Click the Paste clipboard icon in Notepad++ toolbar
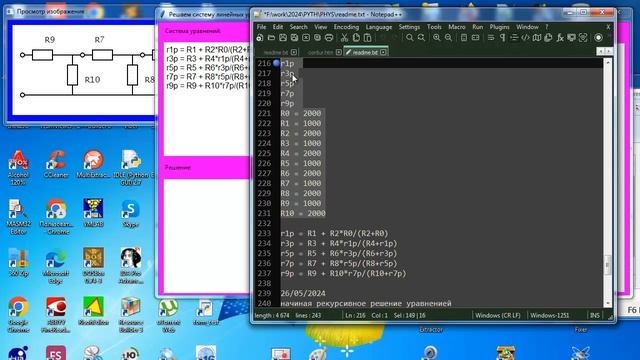 (x=367, y=38)
